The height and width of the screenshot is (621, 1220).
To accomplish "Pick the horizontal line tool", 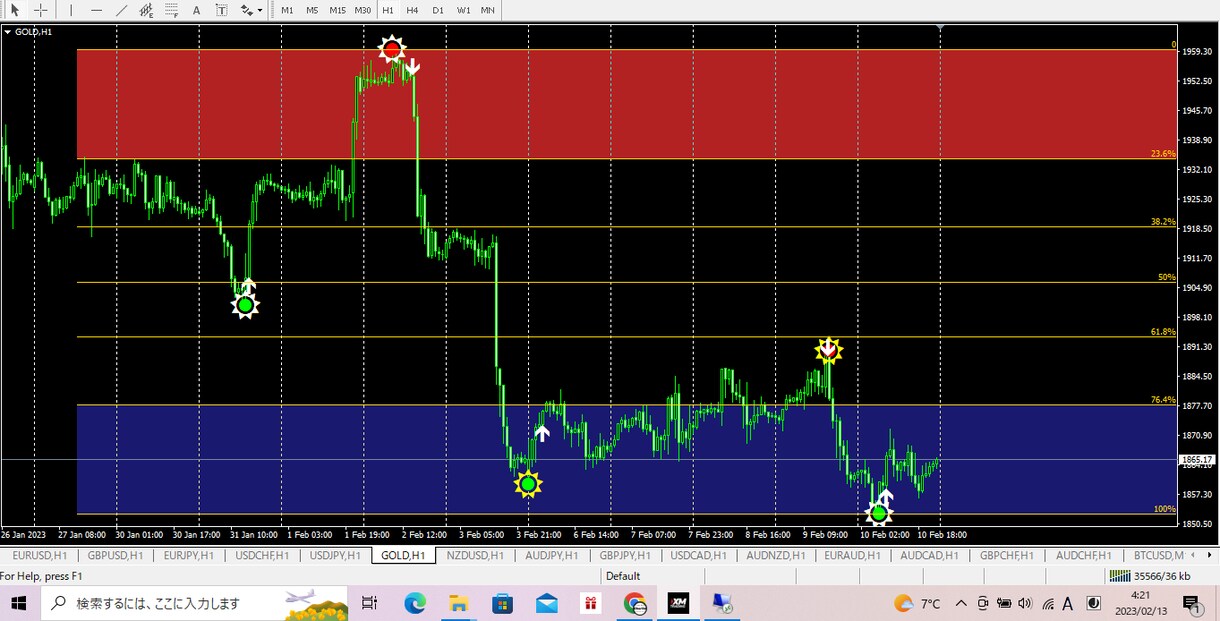I will point(96,10).
